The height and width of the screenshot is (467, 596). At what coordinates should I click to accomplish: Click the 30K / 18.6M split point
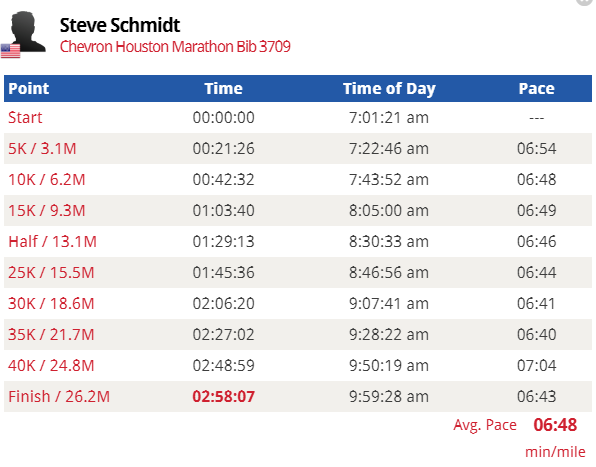pyautogui.click(x=51, y=304)
